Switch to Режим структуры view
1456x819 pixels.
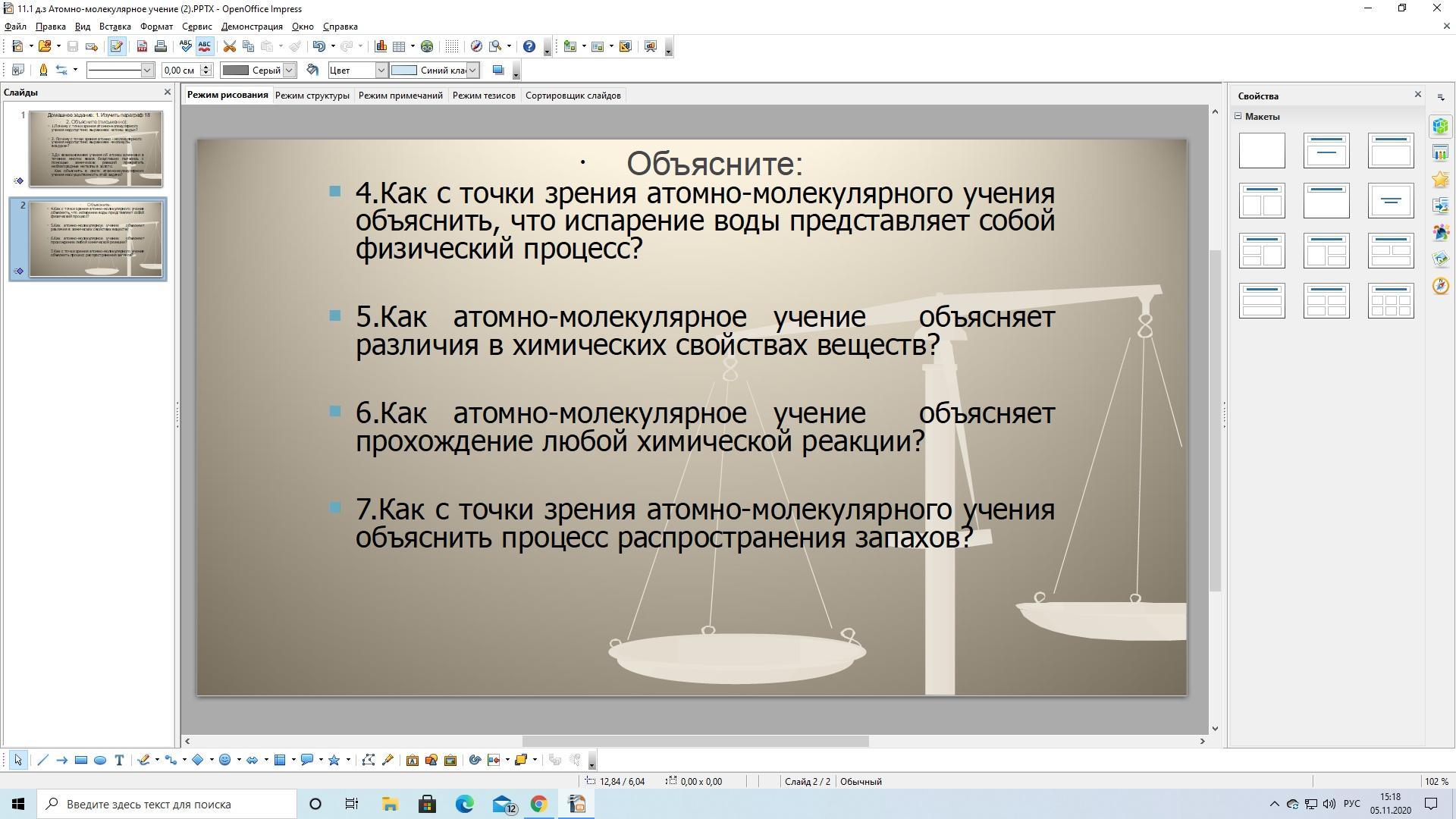coord(312,96)
